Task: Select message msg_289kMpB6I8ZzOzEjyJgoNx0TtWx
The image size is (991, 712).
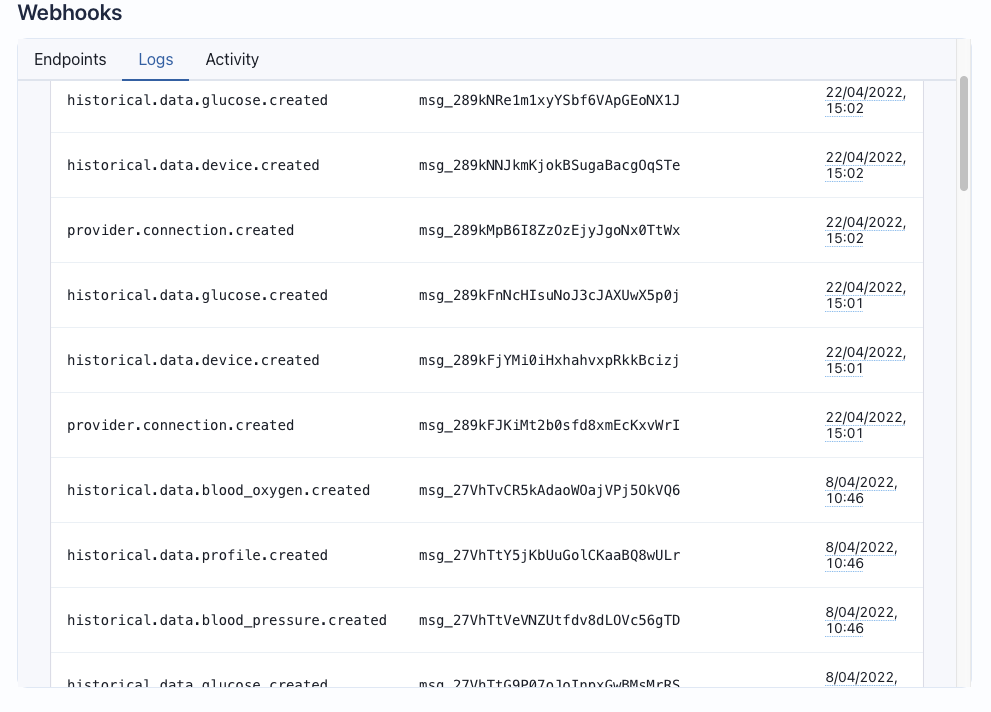Action: tap(549, 231)
